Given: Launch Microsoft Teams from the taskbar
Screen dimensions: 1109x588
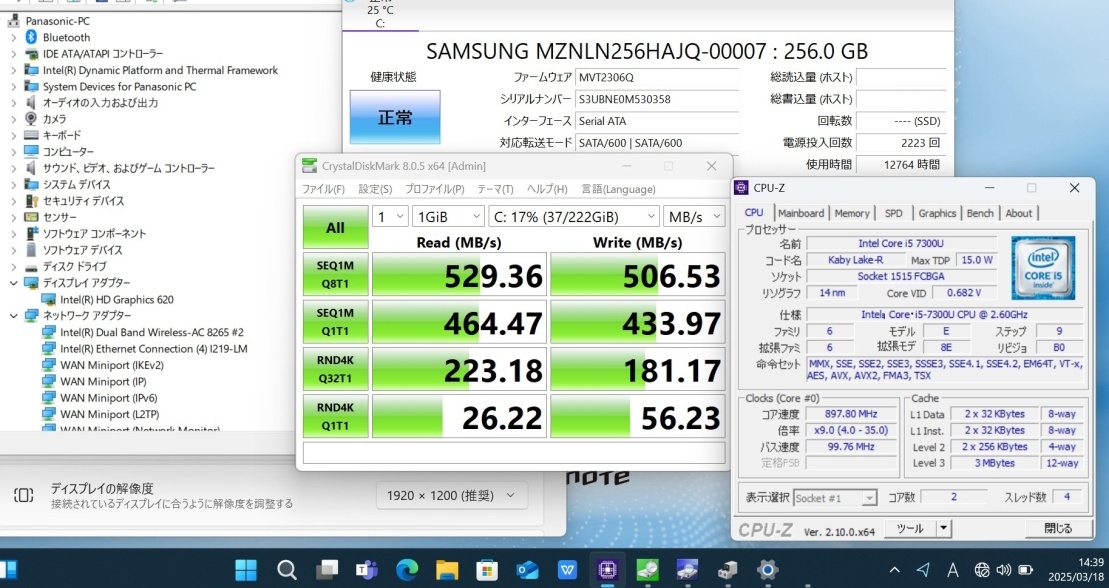Looking at the screenshot, I should (x=366, y=569).
